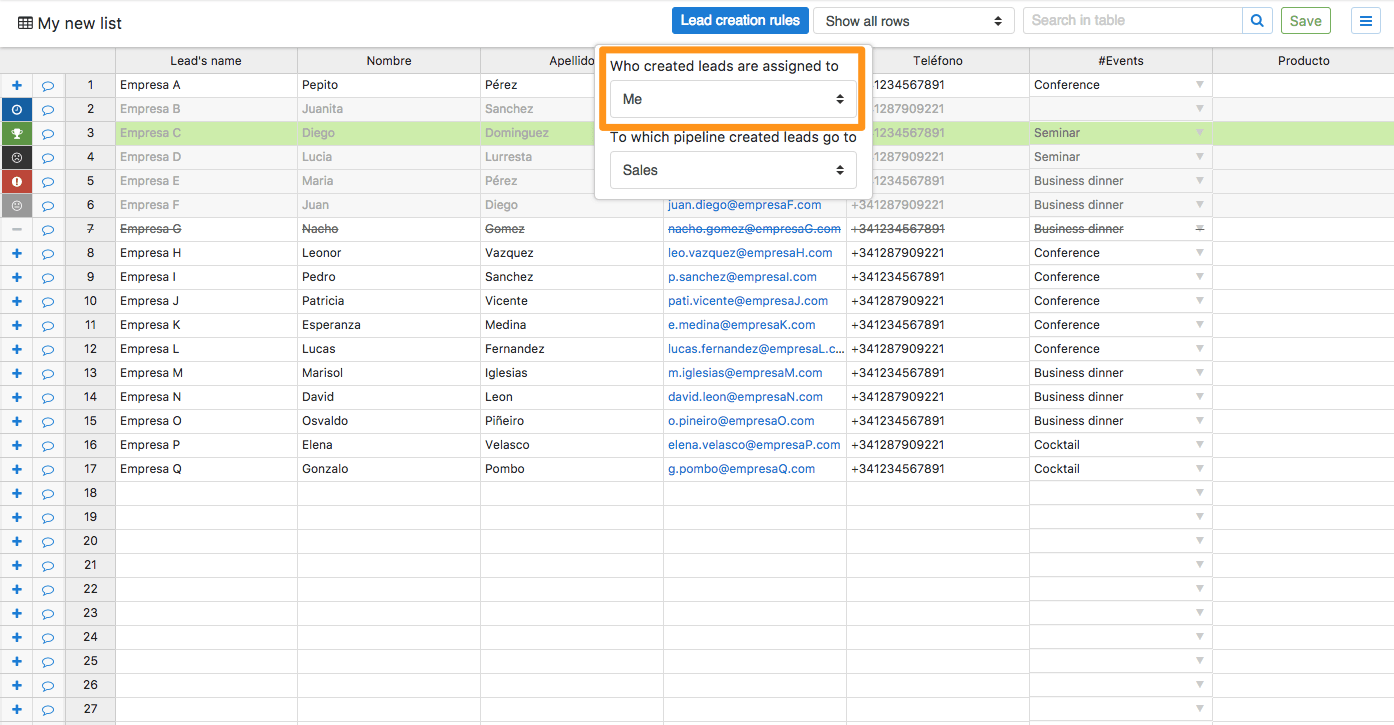Click the #Events column header
Screen dimensions: 1394x725
pos(1121,60)
